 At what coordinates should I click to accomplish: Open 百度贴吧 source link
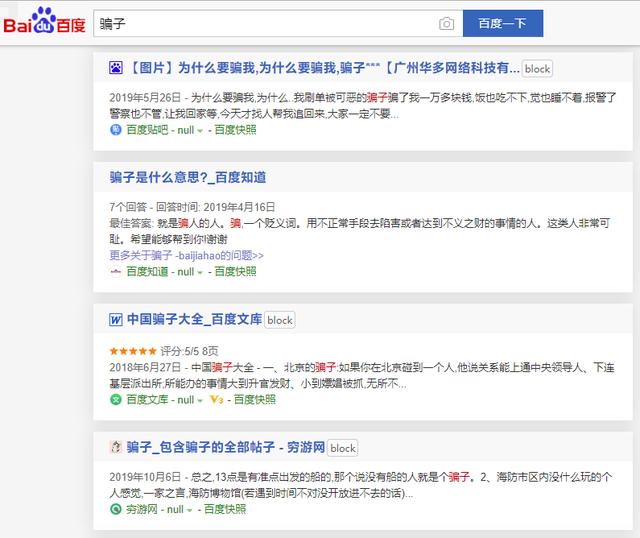pyautogui.click(x=147, y=130)
